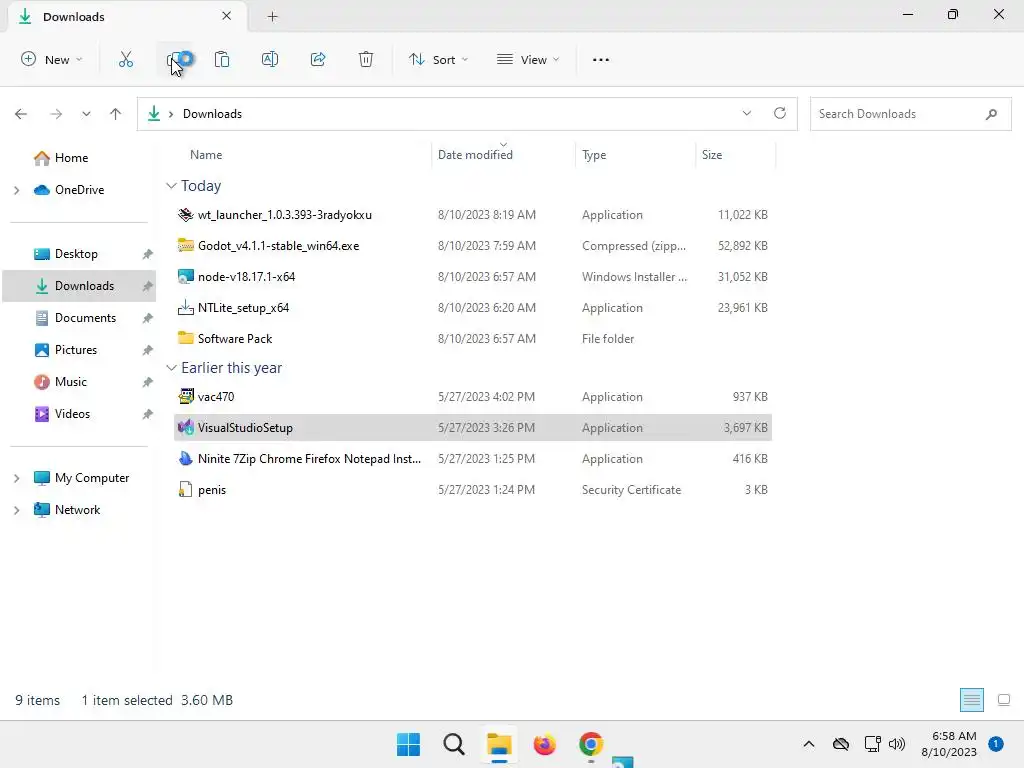Click File Explorer on the taskbar
This screenshot has height=768, width=1024.
point(499,744)
